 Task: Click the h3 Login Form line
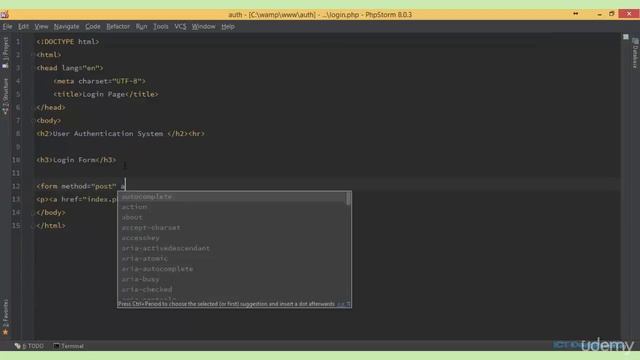[x=76, y=160]
